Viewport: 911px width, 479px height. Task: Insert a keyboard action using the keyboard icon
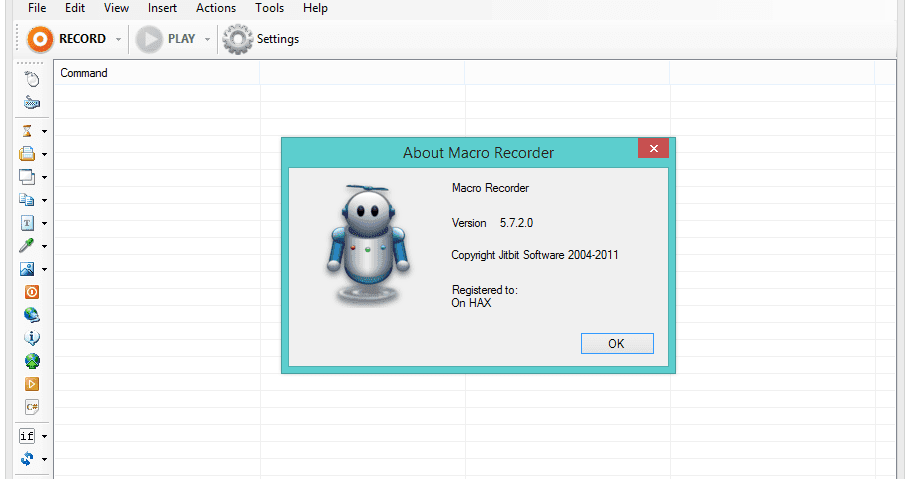click(x=32, y=102)
